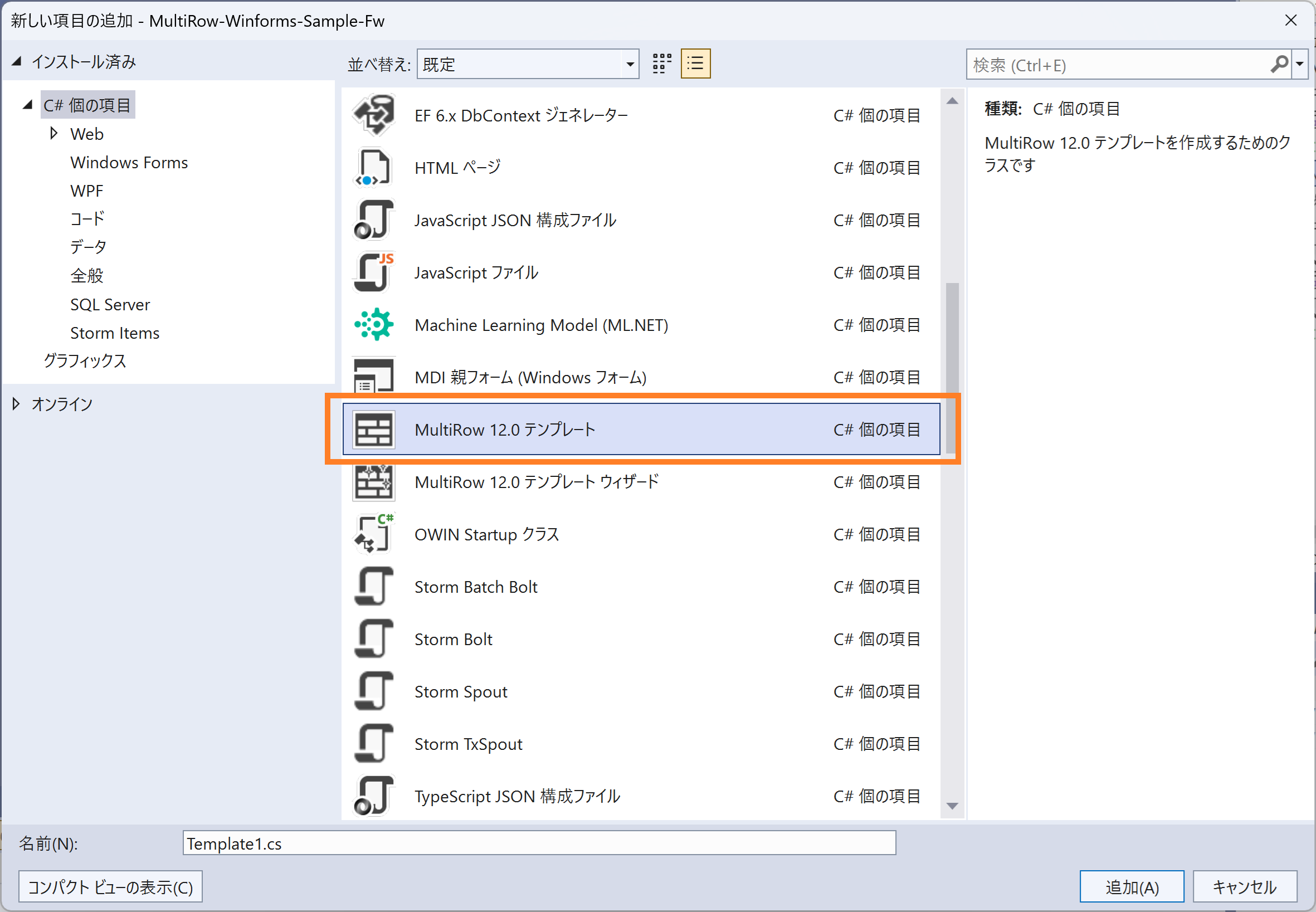Select the Storm Spout template
The height and width of the screenshot is (912, 1316).
641,691
